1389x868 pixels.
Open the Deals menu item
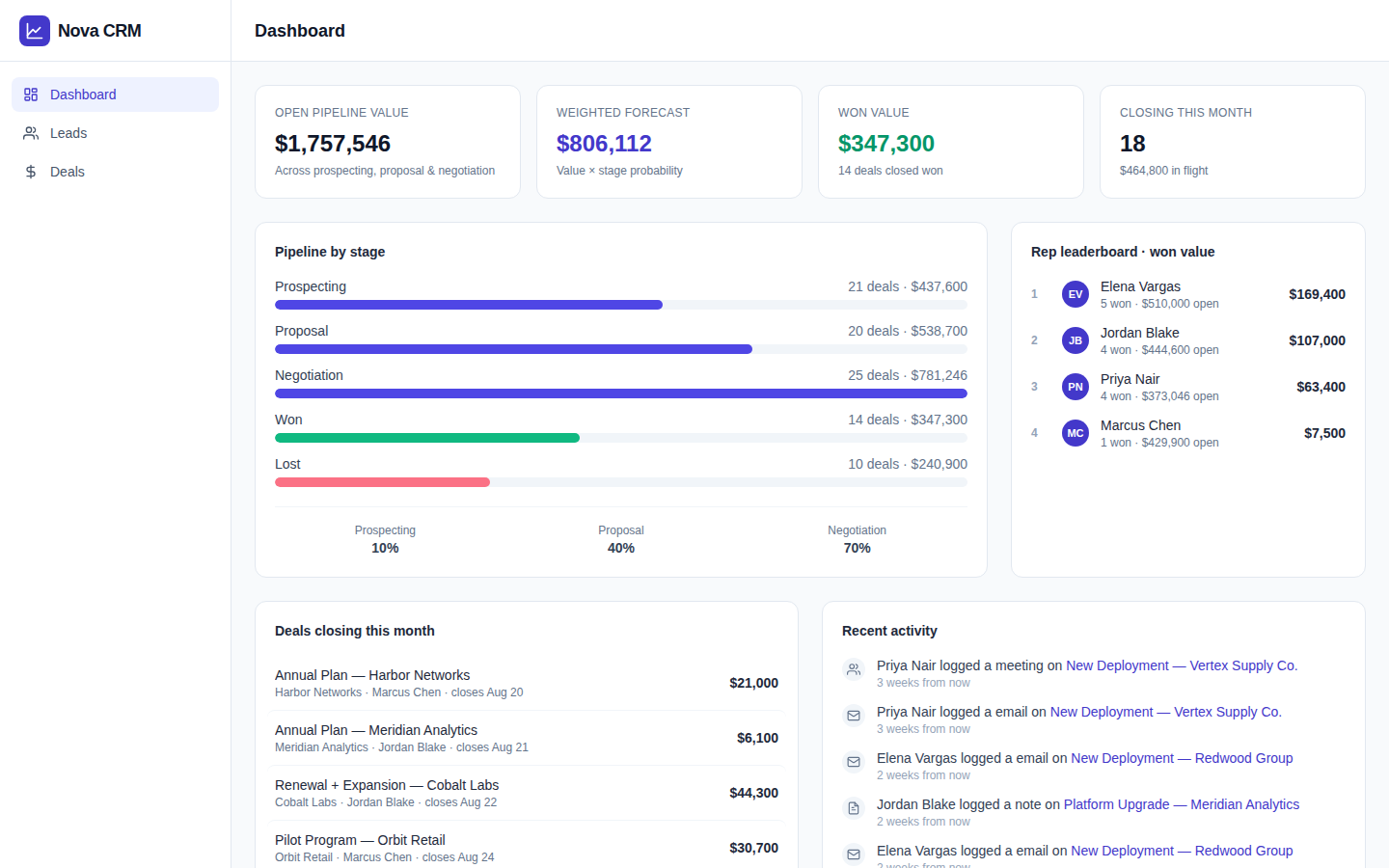click(116, 172)
